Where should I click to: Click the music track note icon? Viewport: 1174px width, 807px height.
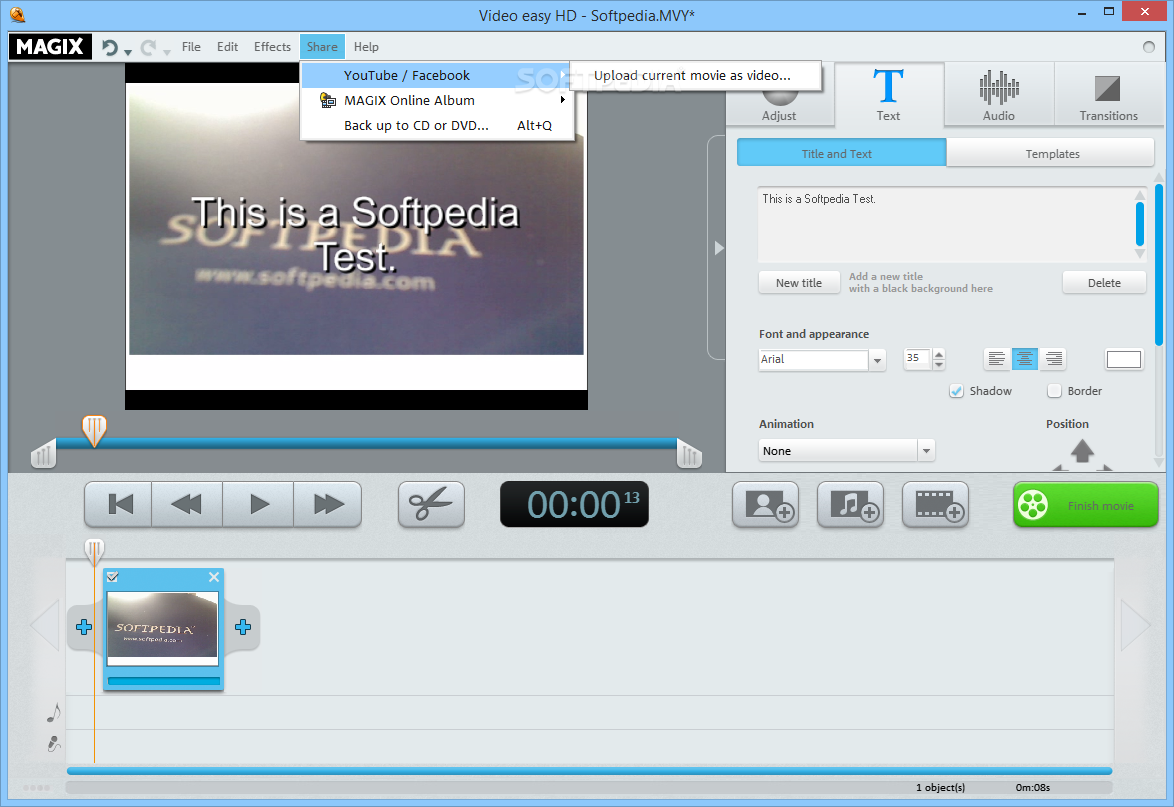(53, 712)
